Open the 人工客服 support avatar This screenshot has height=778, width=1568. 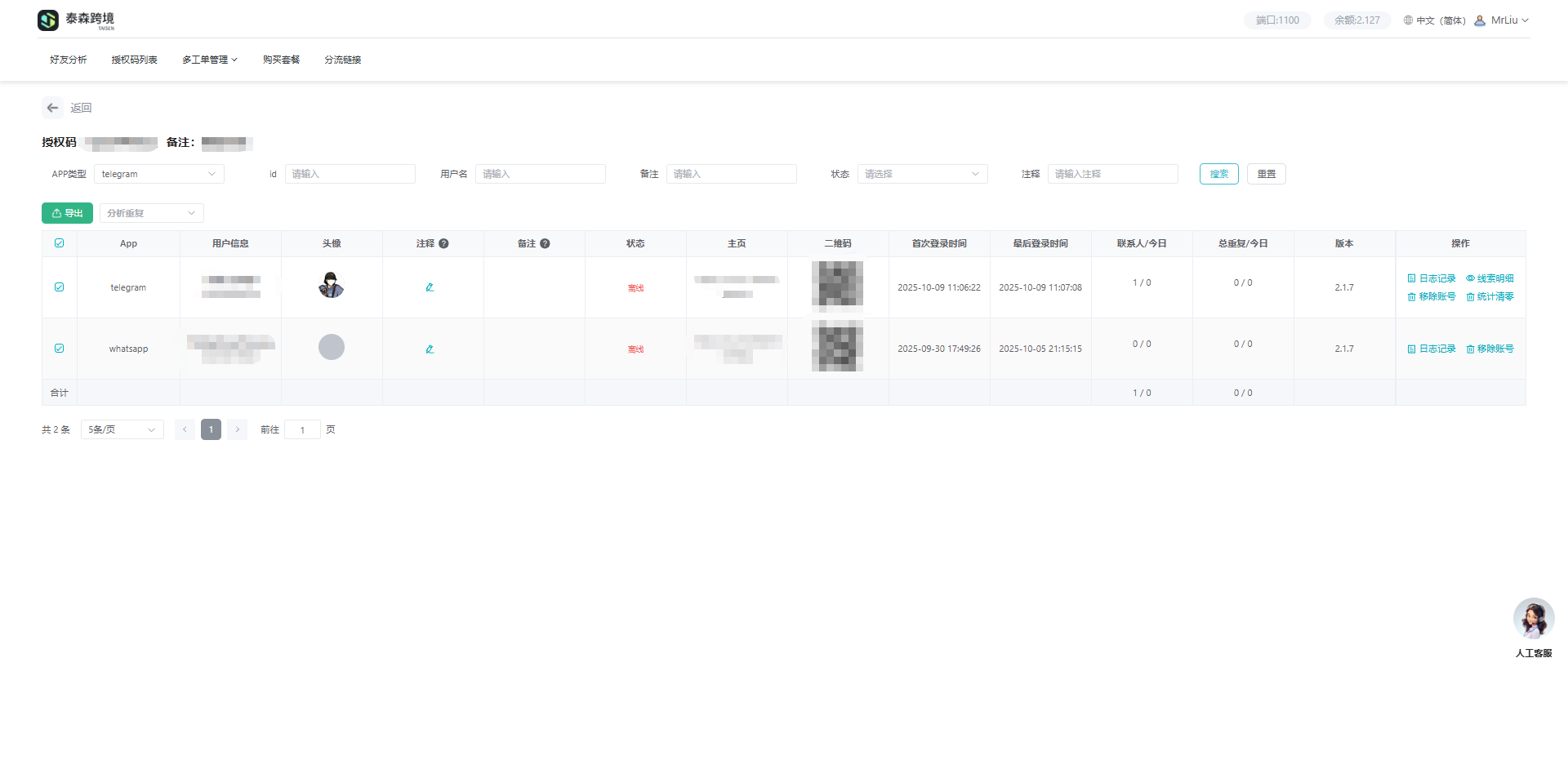(x=1533, y=619)
